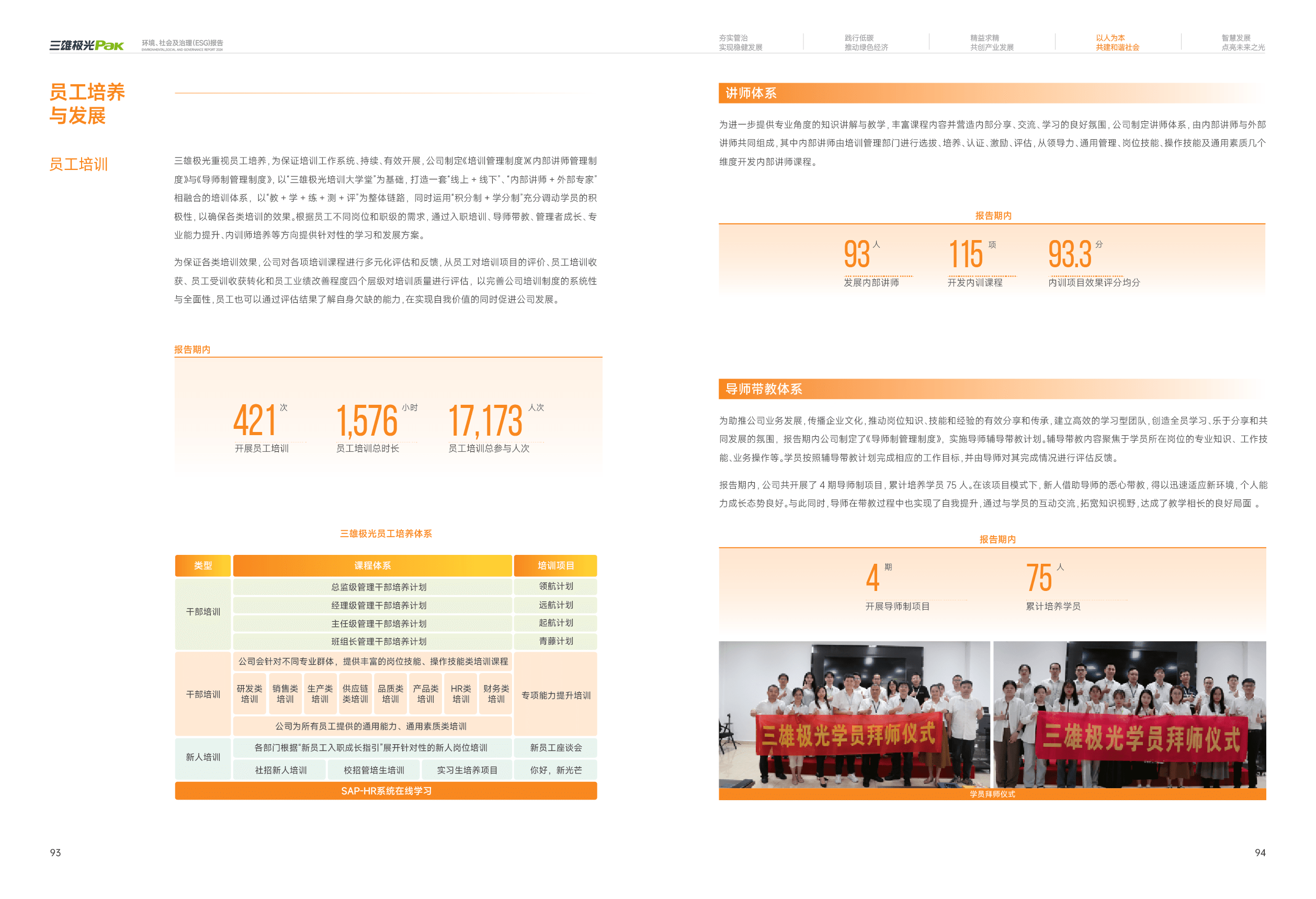Click the left 学员拜师仪式 group photo
The width and height of the screenshot is (1316, 899).
click(x=854, y=714)
